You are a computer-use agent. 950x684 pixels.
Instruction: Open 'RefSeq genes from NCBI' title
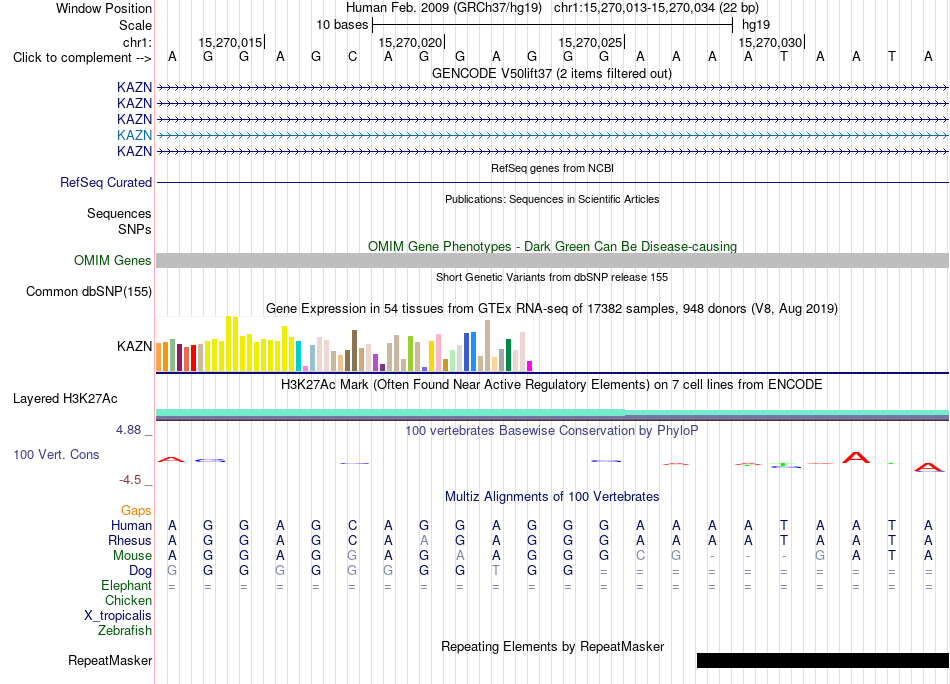[x=553, y=168]
